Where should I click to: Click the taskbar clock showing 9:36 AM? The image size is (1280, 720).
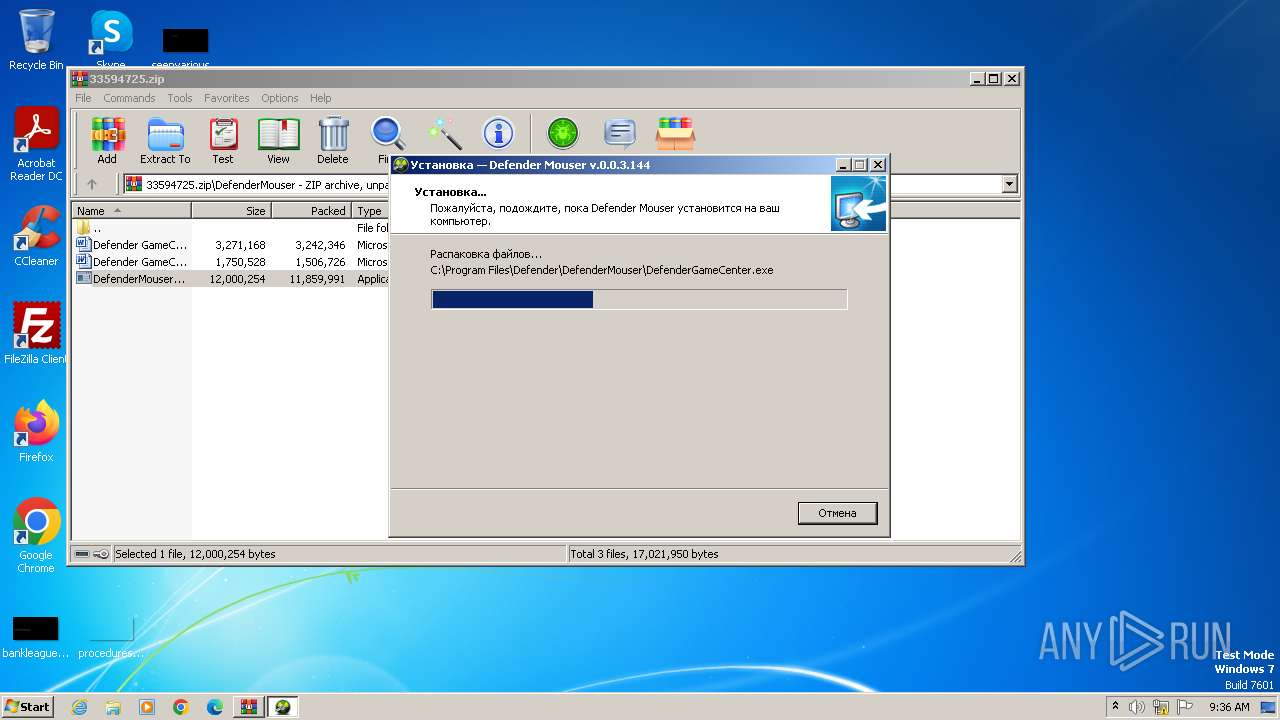1229,707
